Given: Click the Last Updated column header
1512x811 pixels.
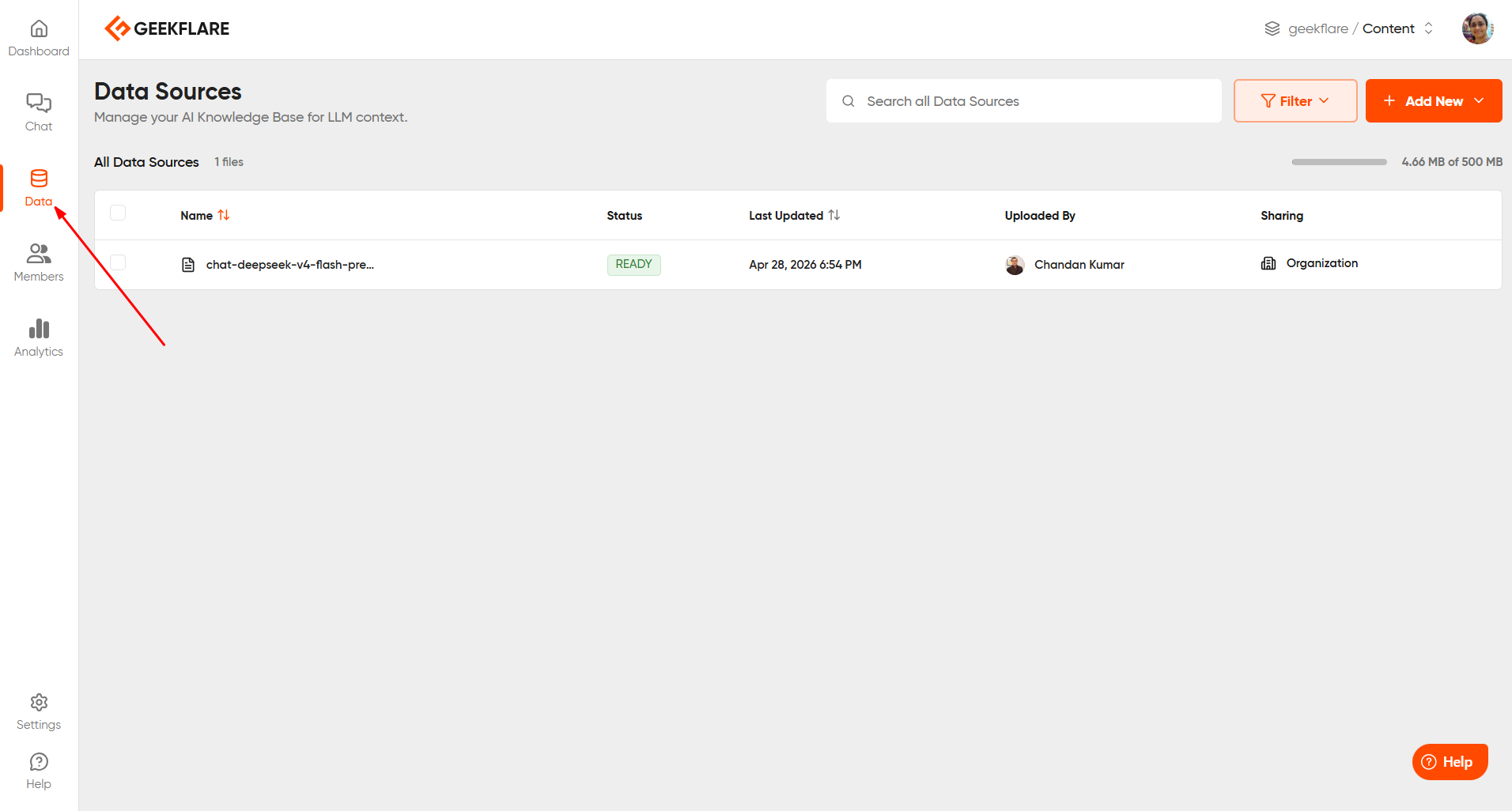Looking at the screenshot, I should tap(786, 216).
